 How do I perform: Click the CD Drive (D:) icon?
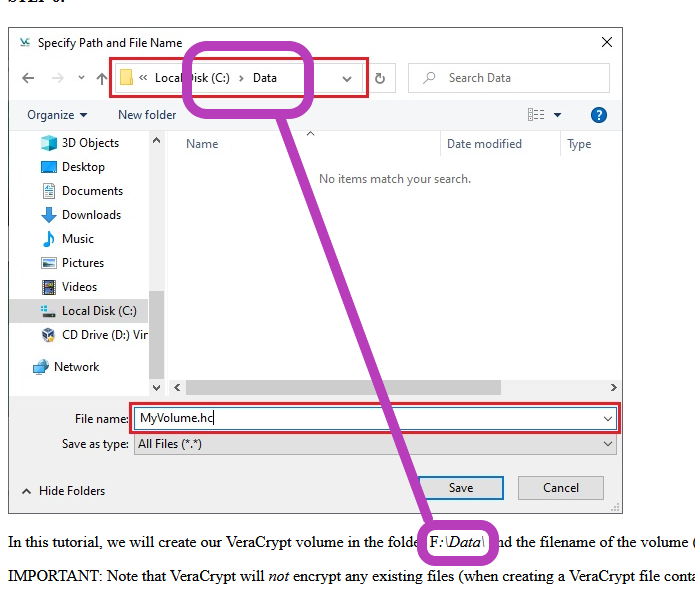point(48,335)
